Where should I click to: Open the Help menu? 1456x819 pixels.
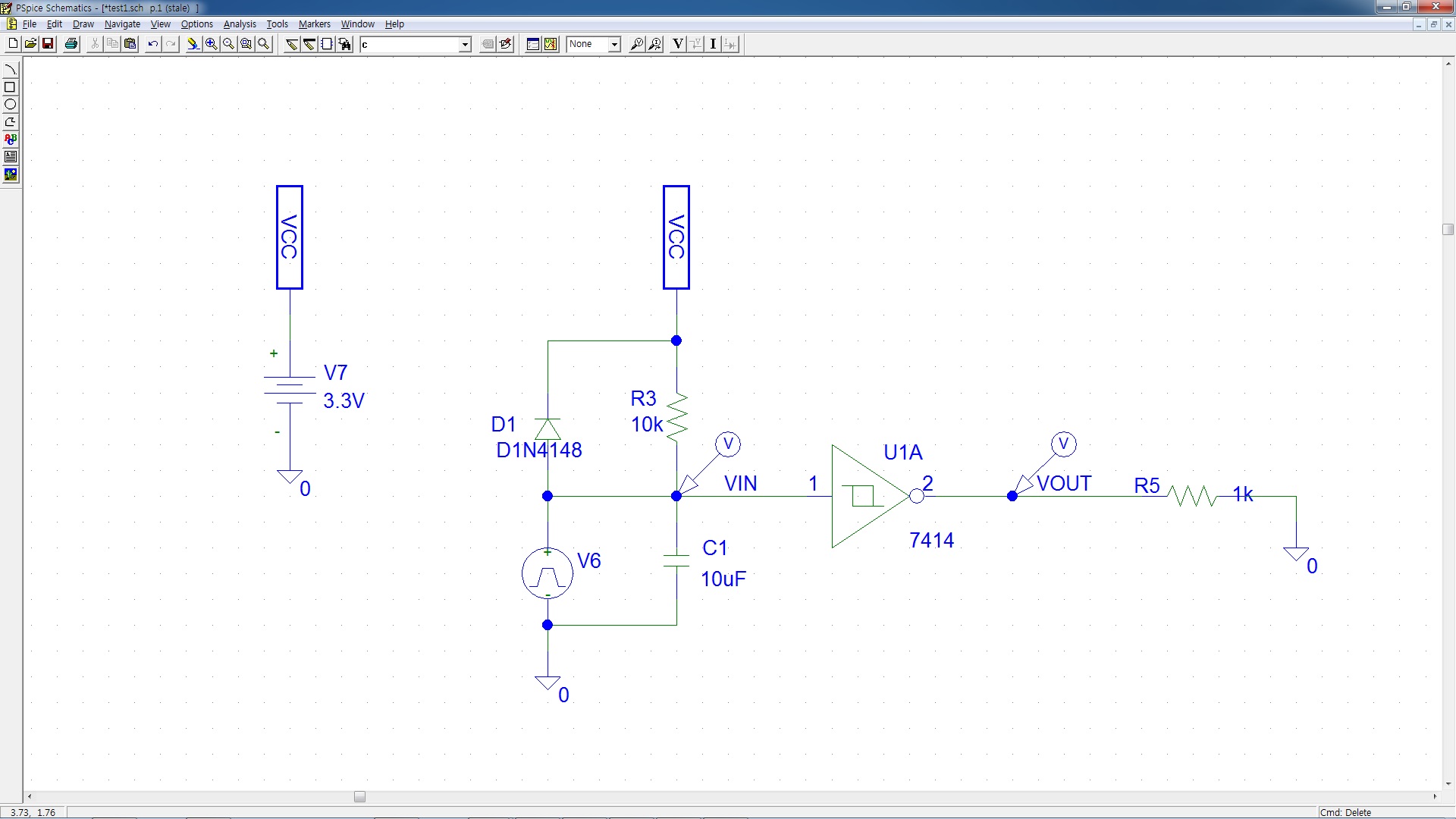394,24
